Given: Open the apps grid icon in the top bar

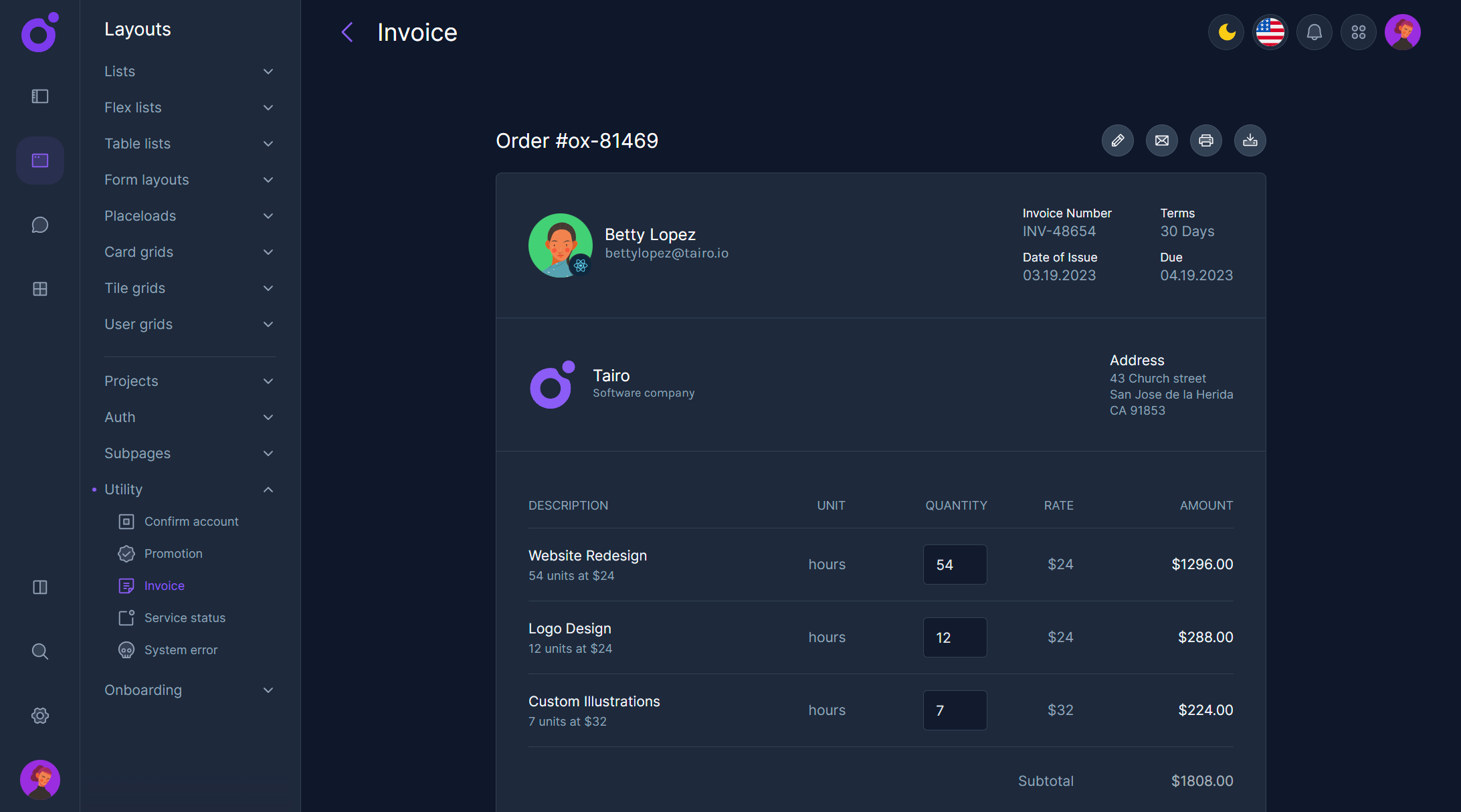Looking at the screenshot, I should pos(1358,31).
